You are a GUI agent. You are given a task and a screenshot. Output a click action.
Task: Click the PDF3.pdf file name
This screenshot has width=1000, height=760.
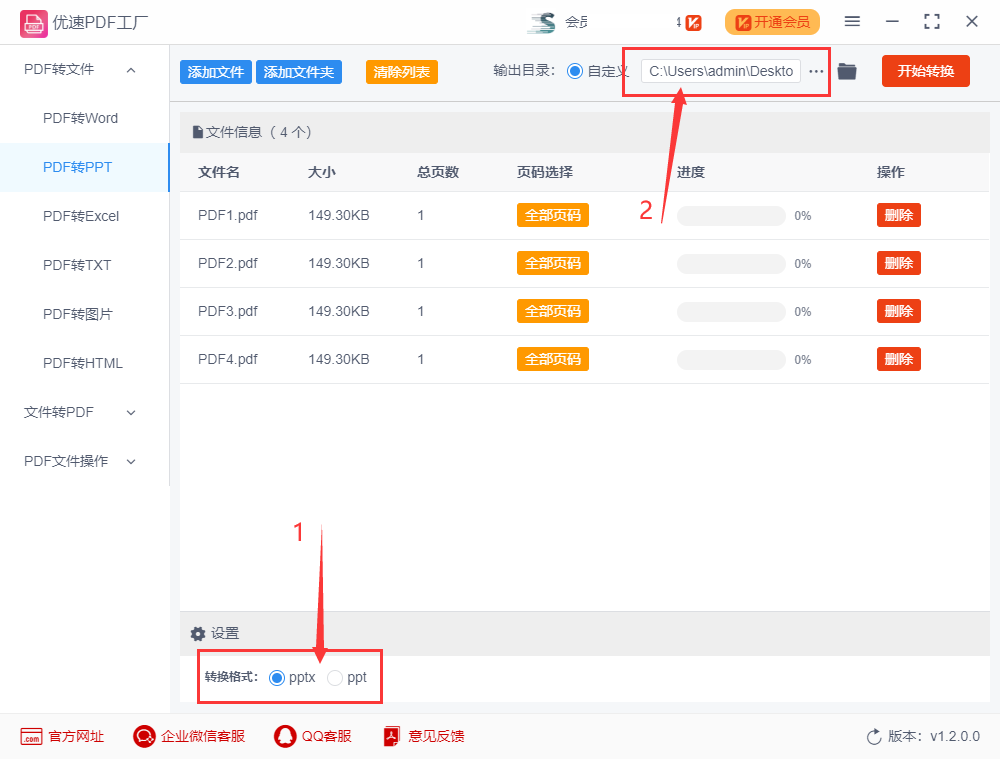point(228,311)
